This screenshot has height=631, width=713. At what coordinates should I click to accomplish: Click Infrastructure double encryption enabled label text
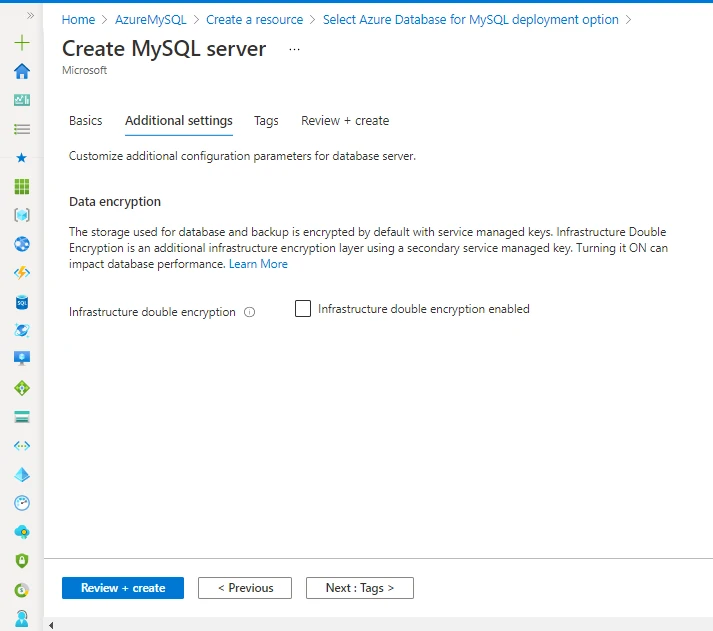(424, 309)
